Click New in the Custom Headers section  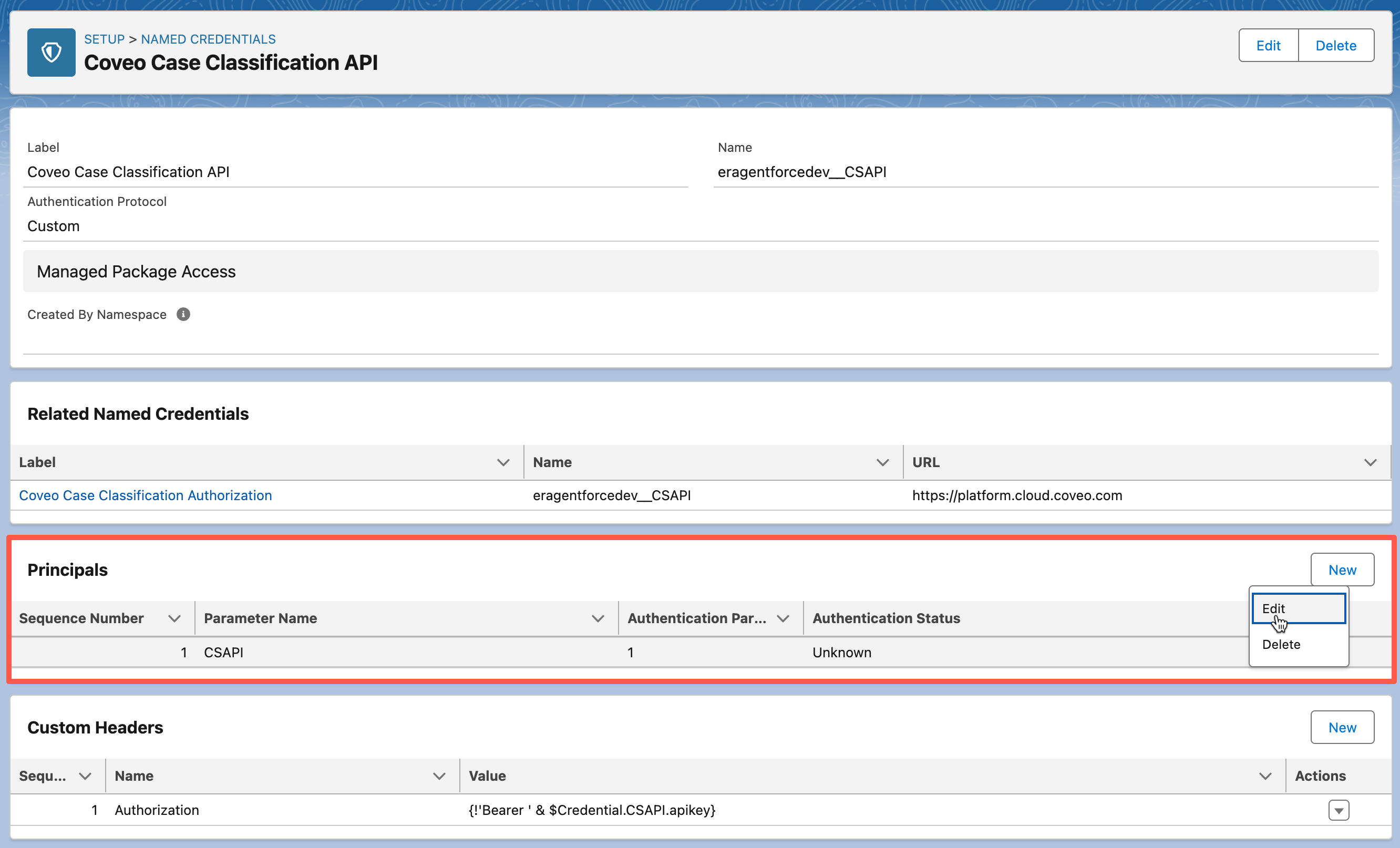1342,728
